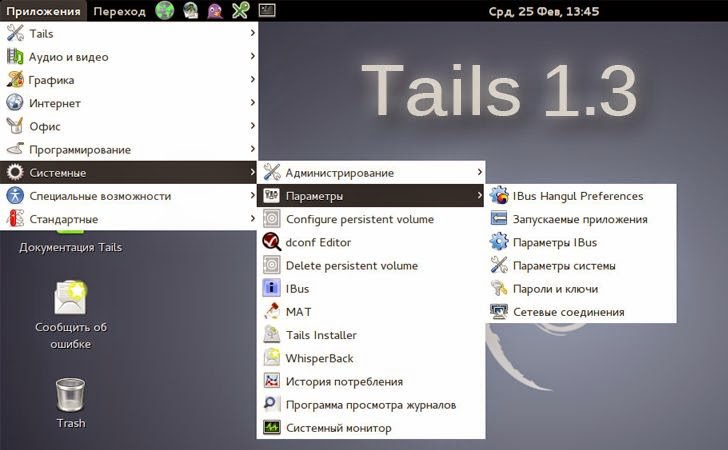Click the Configure persistent volume safe icon
This screenshot has width=728, height=450.
click(x=272, y=219)
